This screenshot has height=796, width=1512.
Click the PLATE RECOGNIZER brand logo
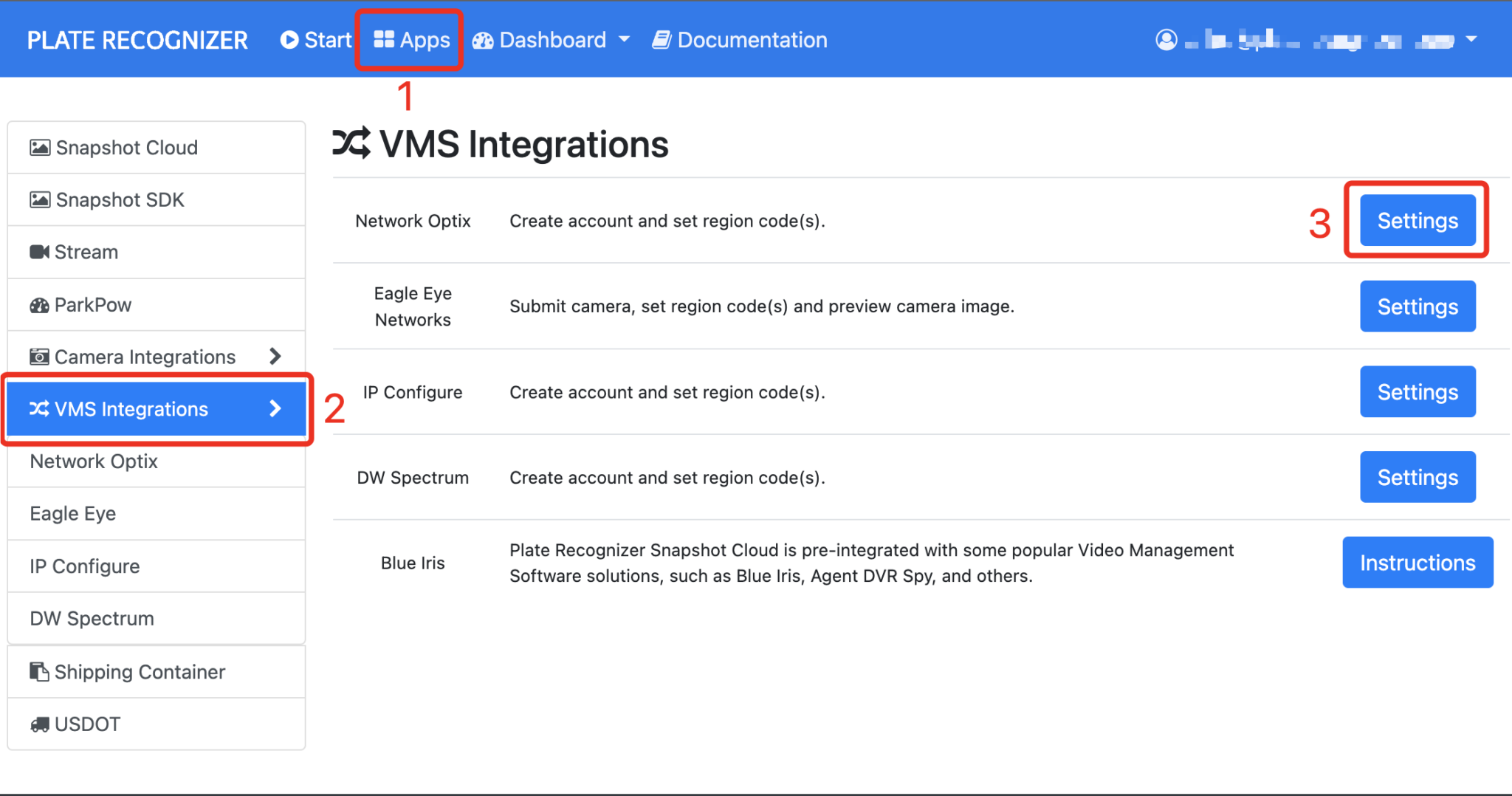tap(137, 40)
